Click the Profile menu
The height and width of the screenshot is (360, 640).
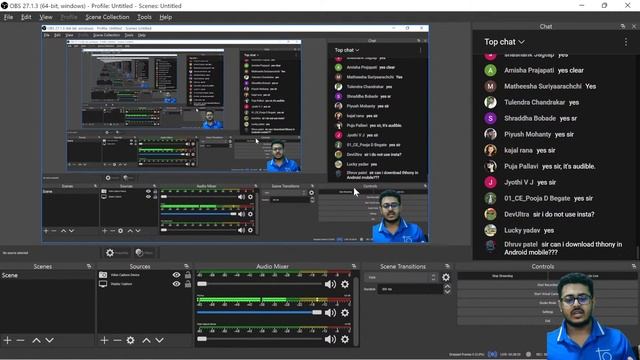[69, 17]
